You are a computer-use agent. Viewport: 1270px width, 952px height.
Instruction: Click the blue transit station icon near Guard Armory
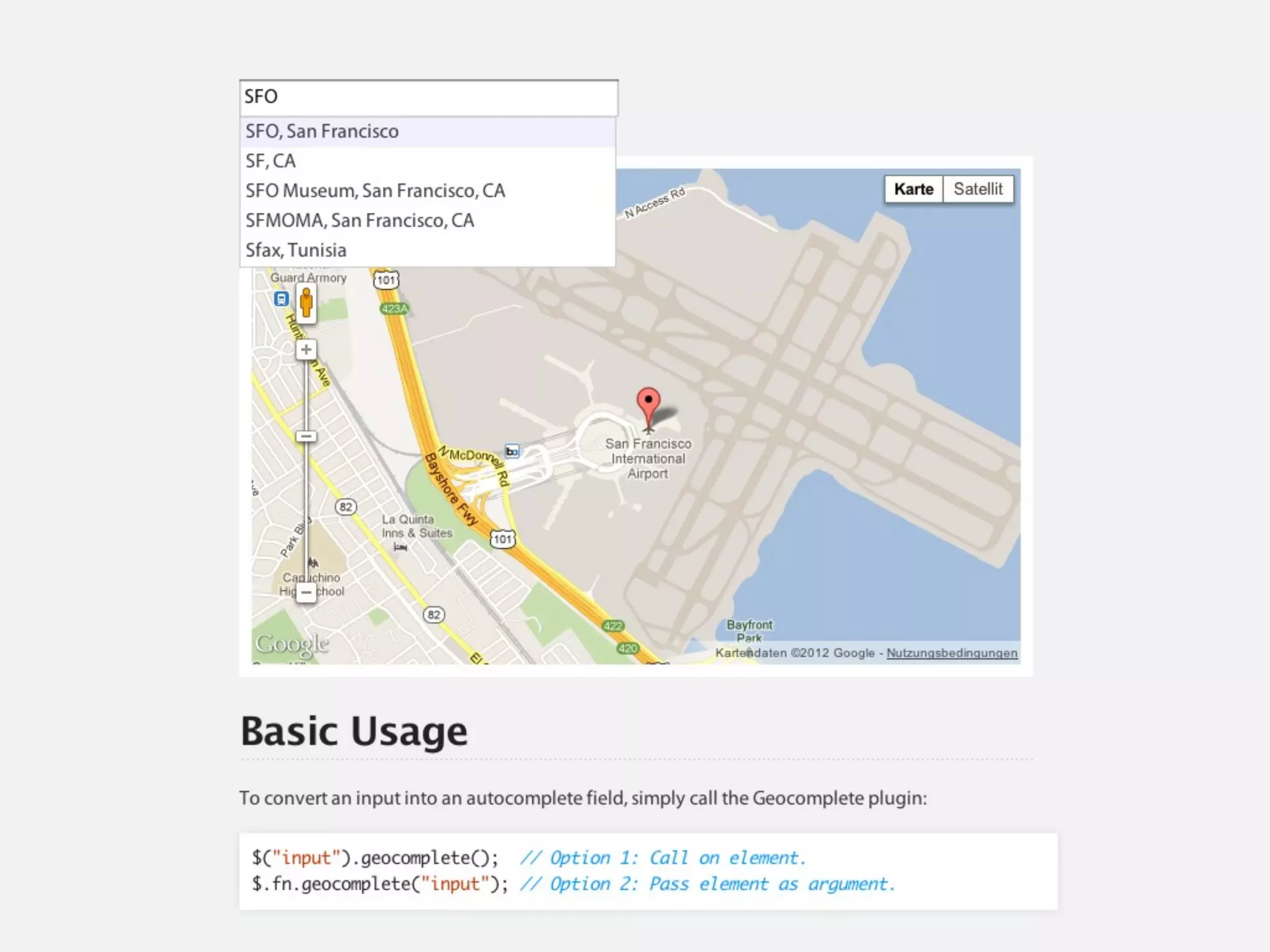point(281,299)
